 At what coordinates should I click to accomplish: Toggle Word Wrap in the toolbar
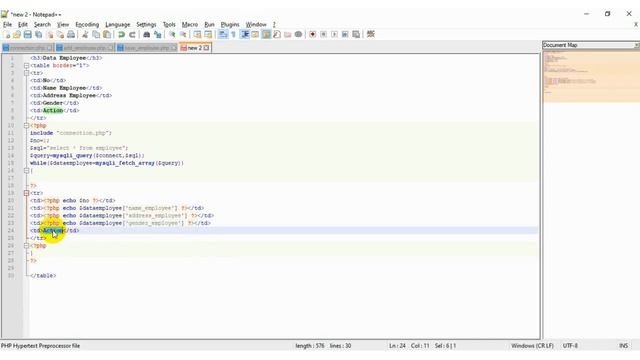pyautogui.click(x=222, y=35)
